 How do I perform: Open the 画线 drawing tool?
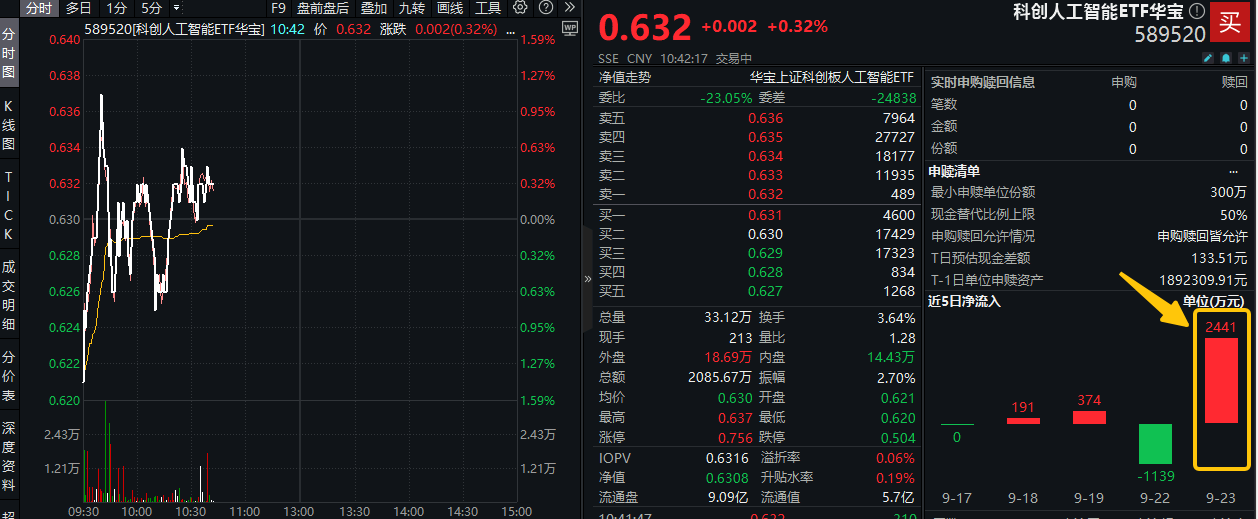tap(450, 8)
